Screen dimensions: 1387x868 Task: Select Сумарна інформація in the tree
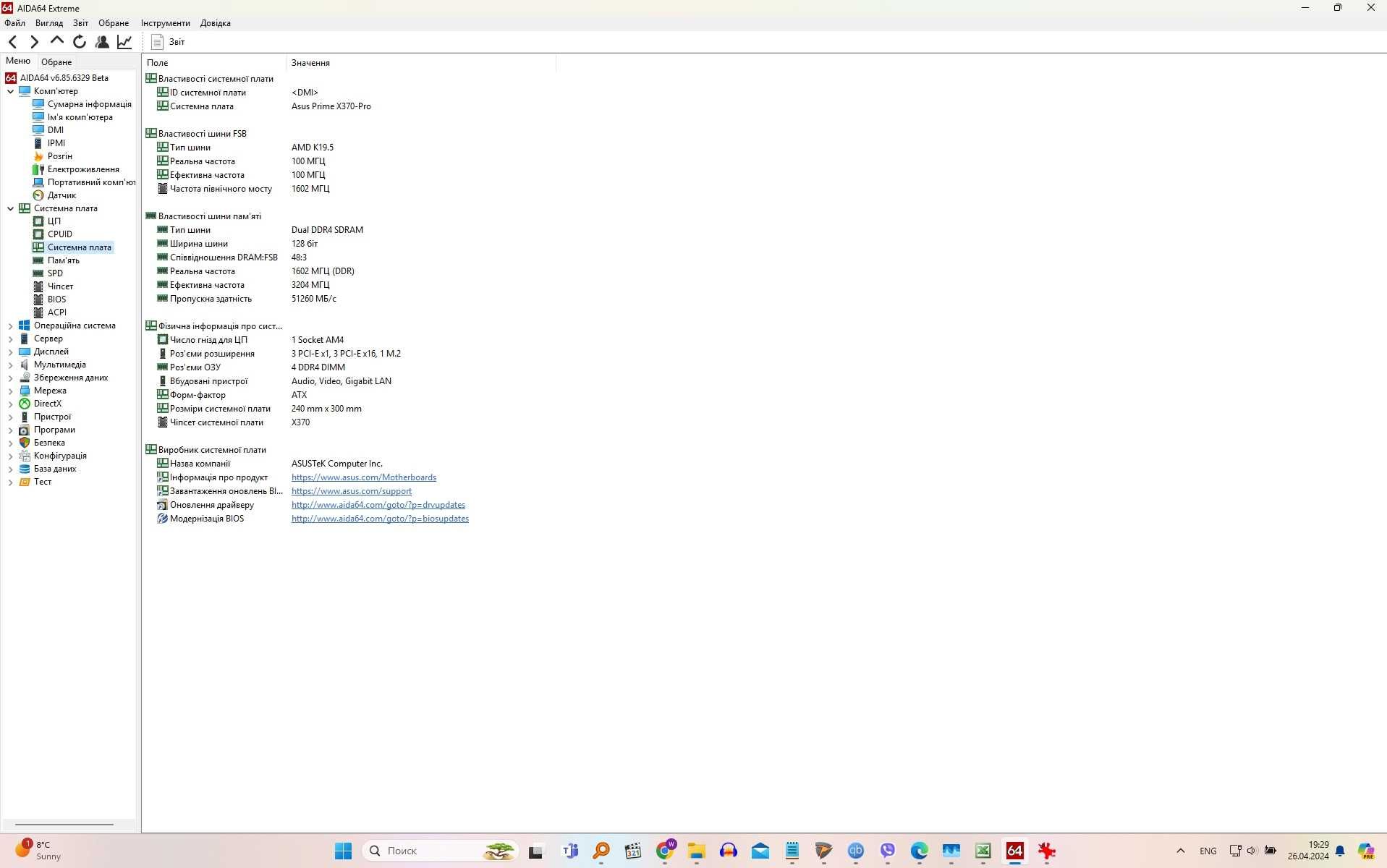point(89,104)
